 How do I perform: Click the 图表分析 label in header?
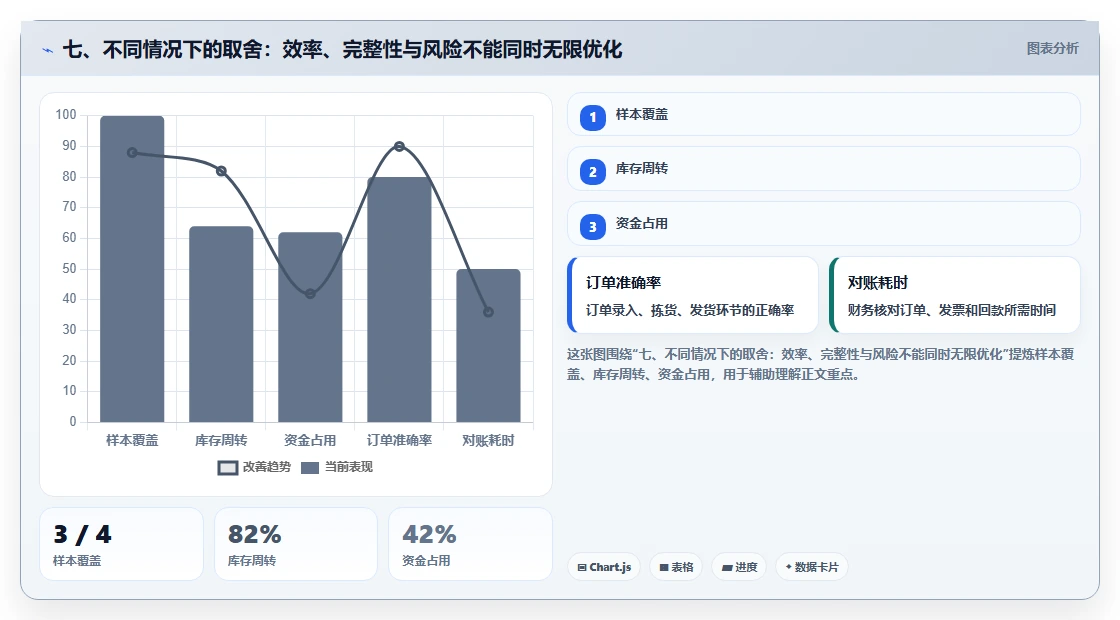coord(1052,49)
